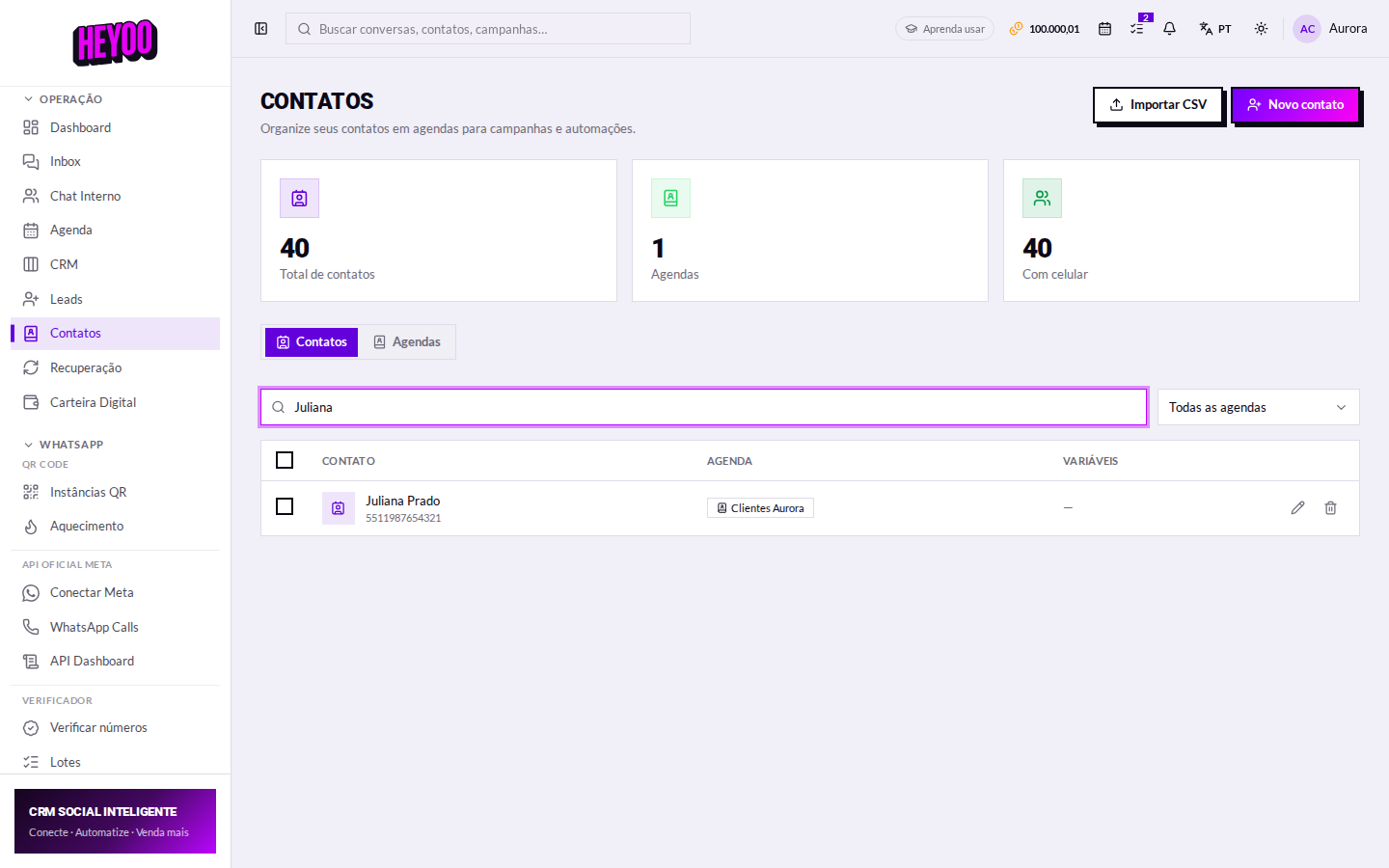Viewport: 1389px width, 868px height.
Task: Collapse the WHATSAPP section
Action: point(64,445)
